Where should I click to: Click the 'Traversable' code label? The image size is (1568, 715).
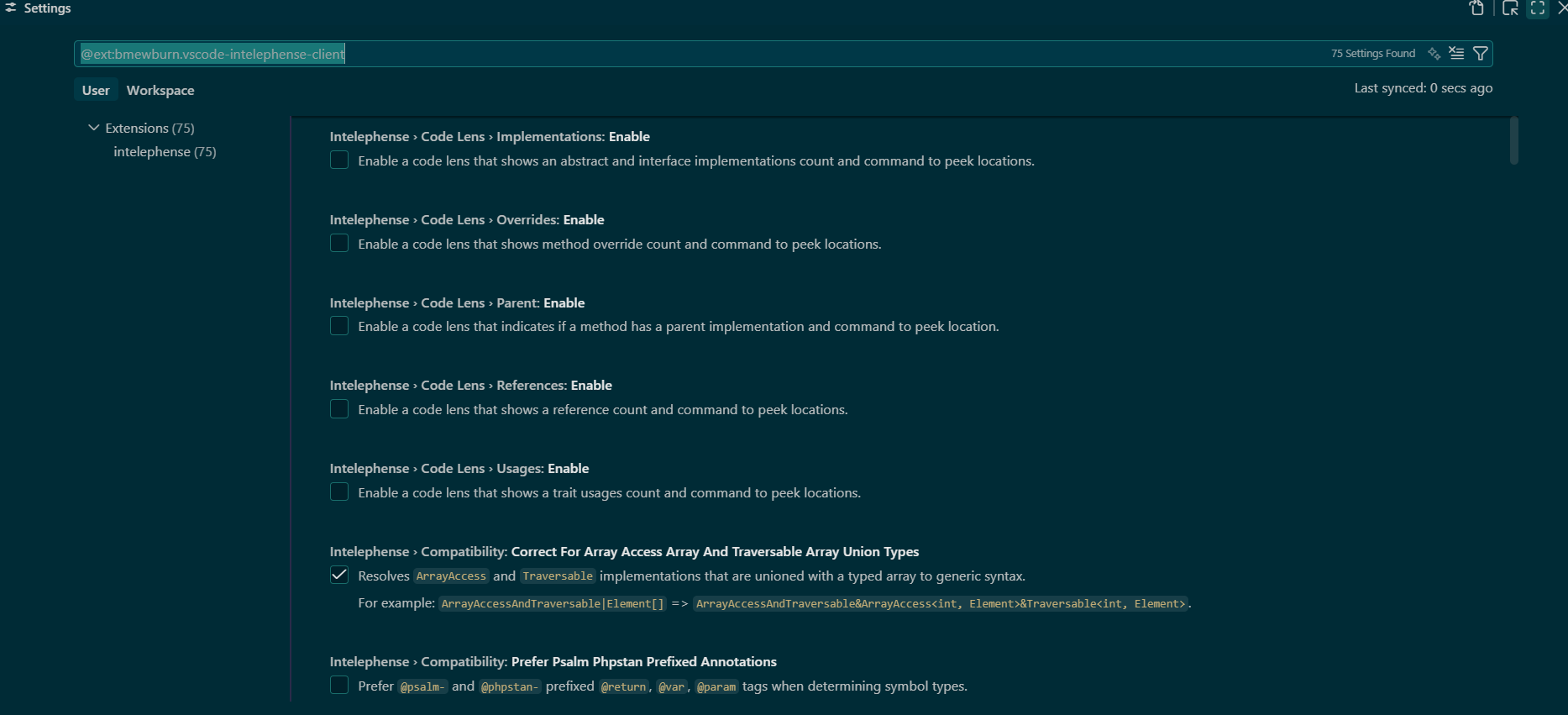tap(558, 576)
